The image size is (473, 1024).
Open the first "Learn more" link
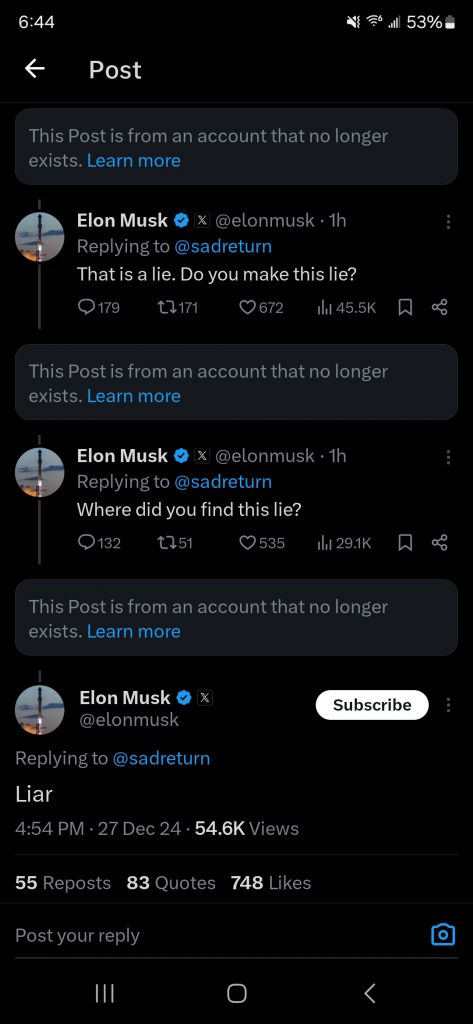(134, 161)
